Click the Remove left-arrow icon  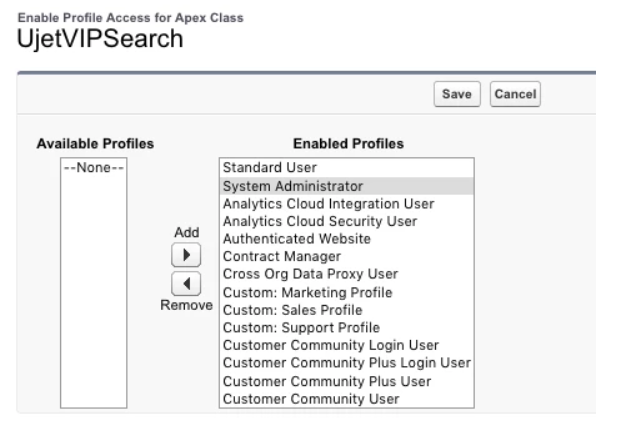click(180, 283)
